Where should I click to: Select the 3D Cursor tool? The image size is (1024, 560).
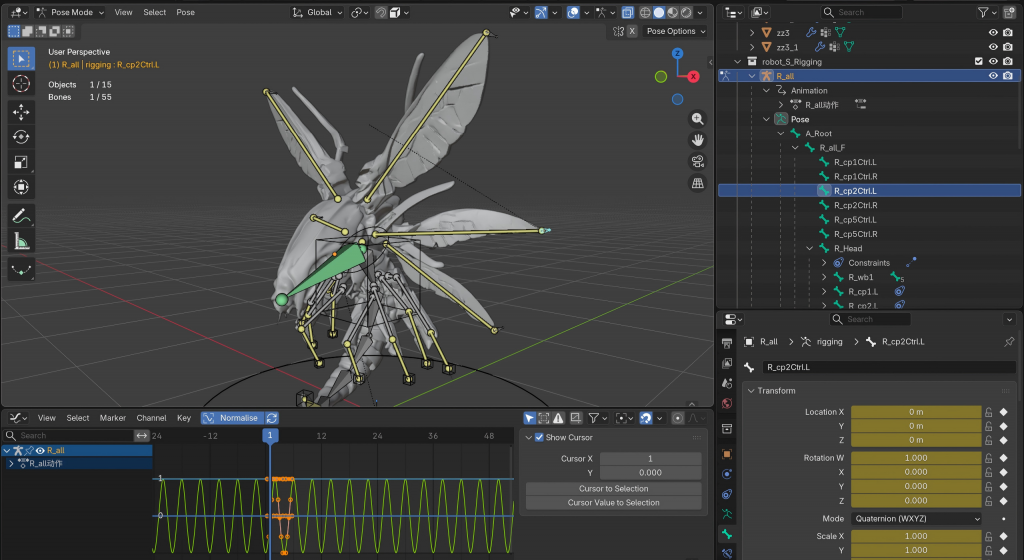pyautogui.click(x=21, y=84)
